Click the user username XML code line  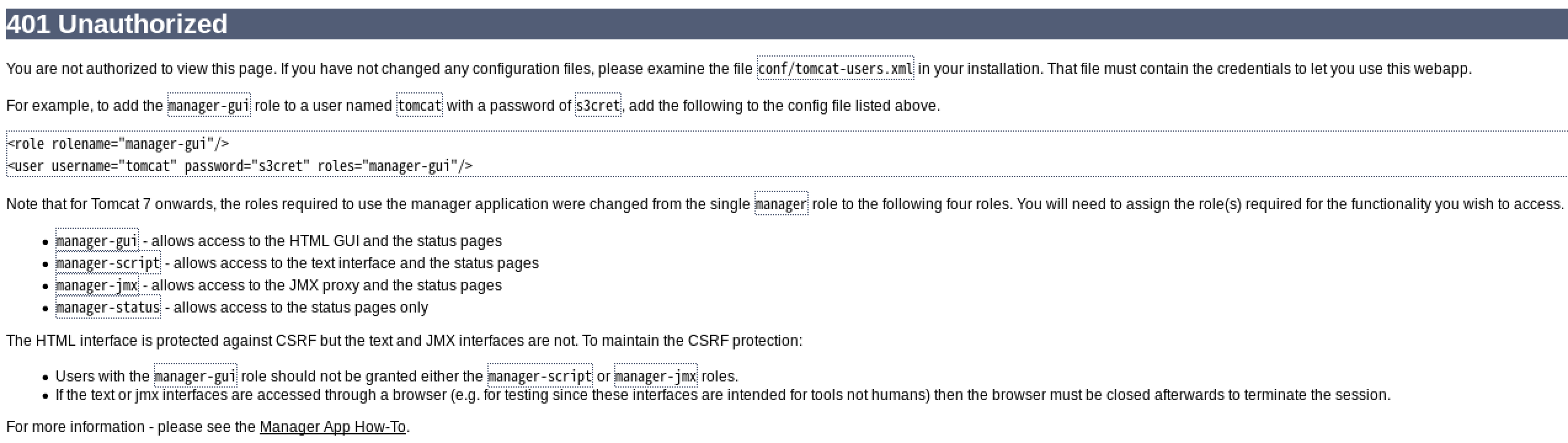click(240, 166)
